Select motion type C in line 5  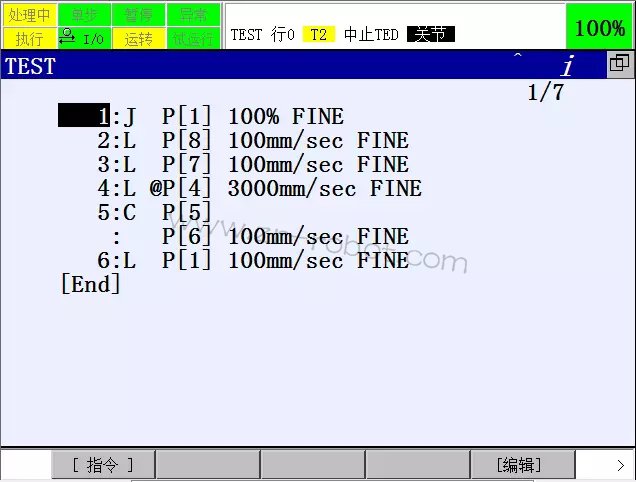[129, 212]
